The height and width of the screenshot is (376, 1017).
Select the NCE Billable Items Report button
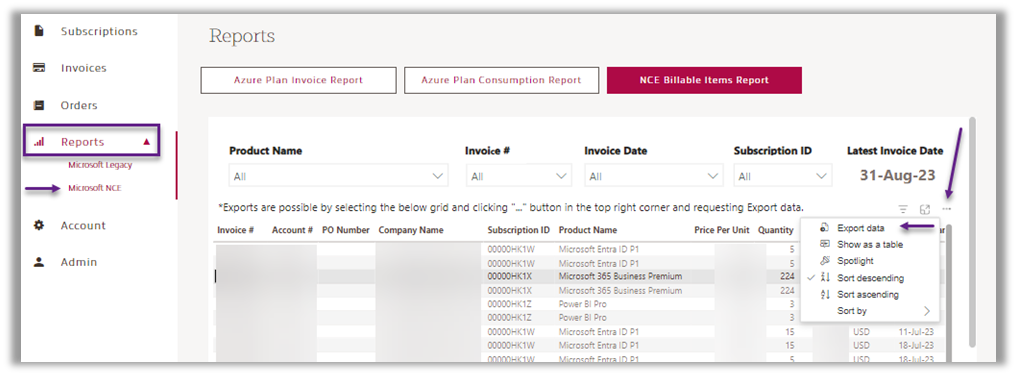[704, 80]
